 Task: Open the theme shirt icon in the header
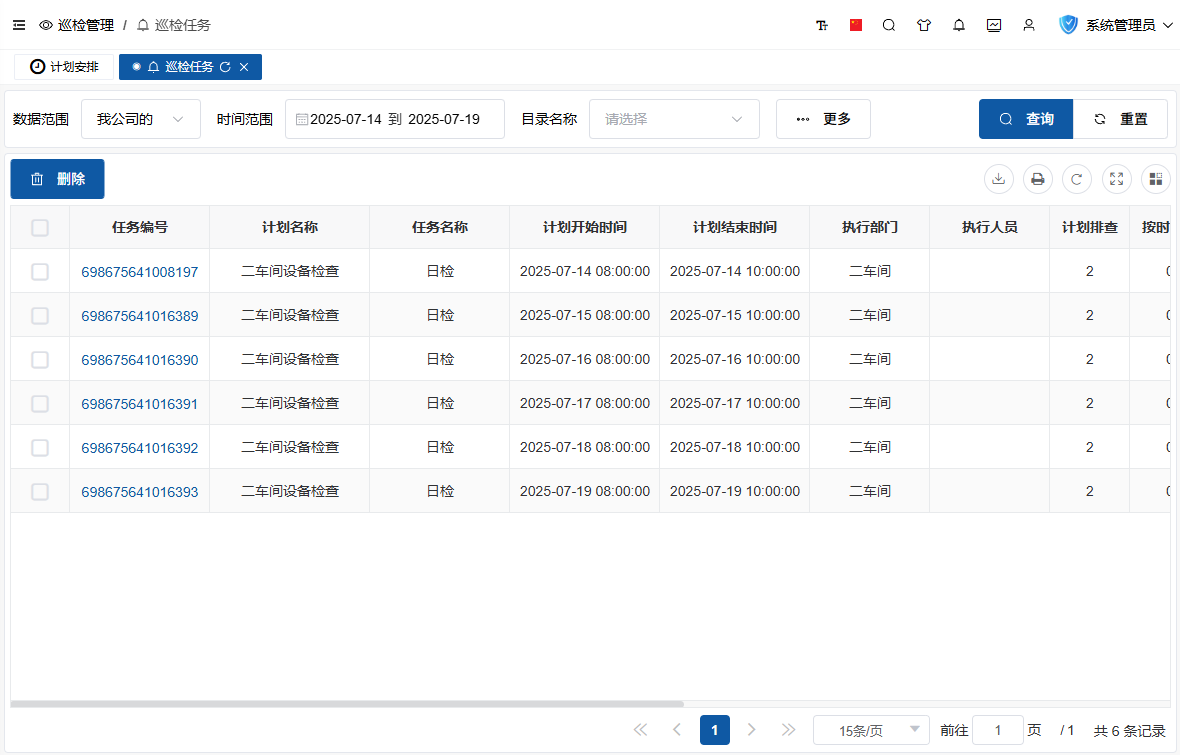pos(924,25)
